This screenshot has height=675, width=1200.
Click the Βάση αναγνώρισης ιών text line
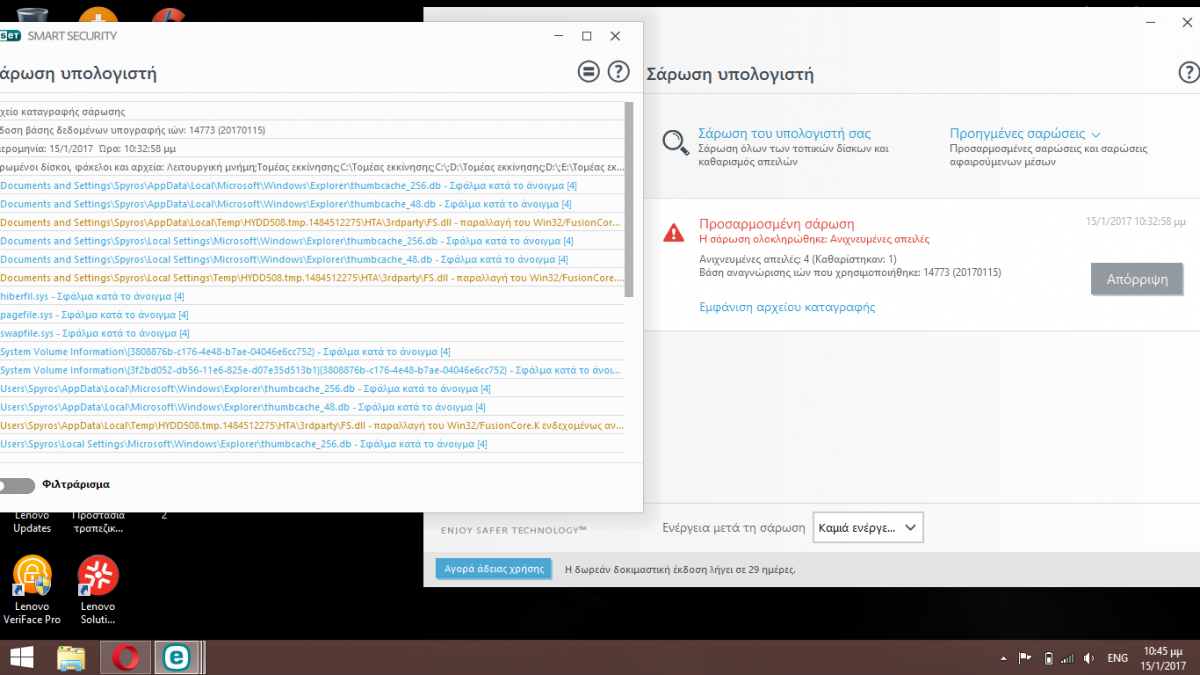pyautogui.click(x=850, y=272)
